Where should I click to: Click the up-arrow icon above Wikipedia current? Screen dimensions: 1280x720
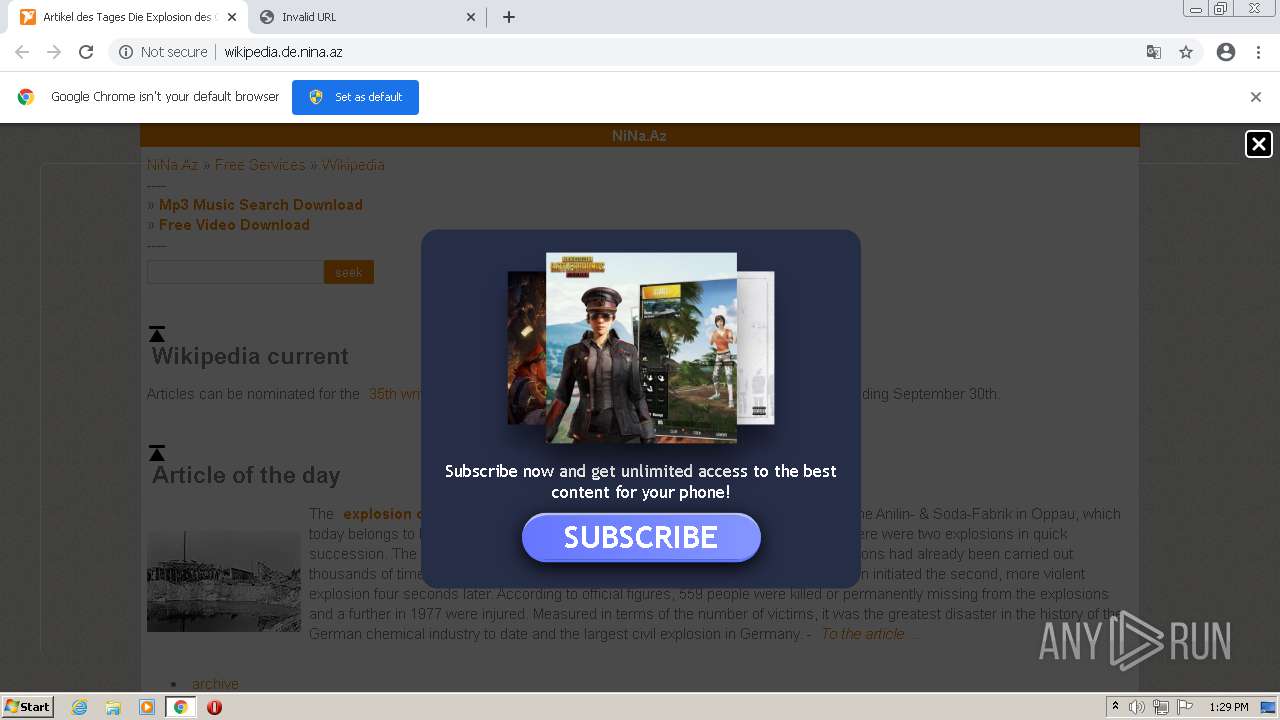coord(157,334)
